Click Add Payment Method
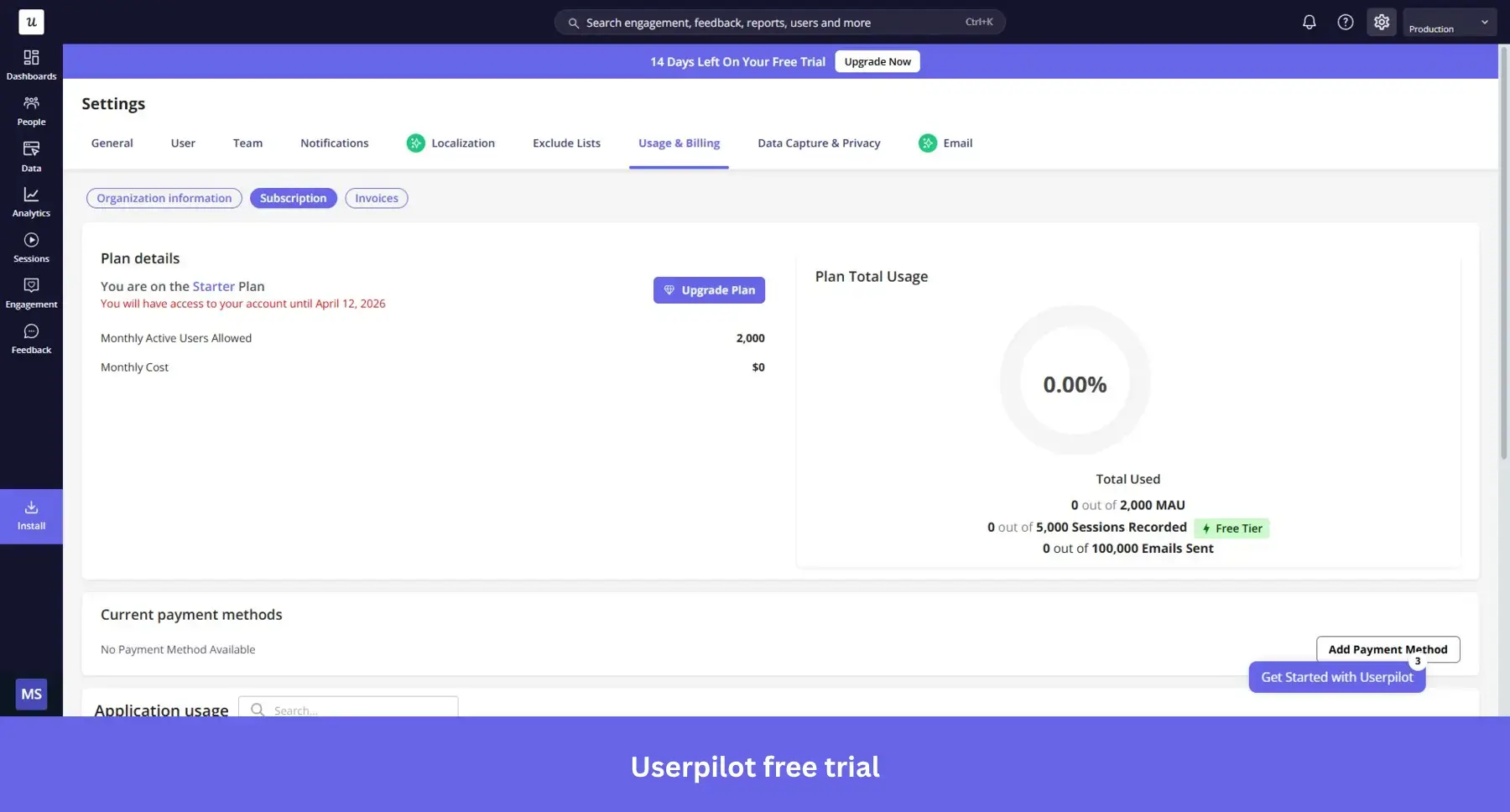The image size is (1510, 812). point(1388,648)
